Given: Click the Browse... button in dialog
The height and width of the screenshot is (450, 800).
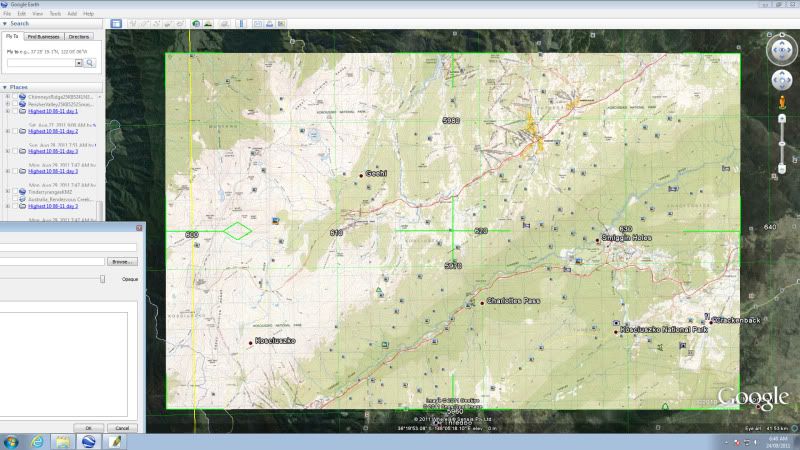Looking at the screenshot, I should [122, 262].
